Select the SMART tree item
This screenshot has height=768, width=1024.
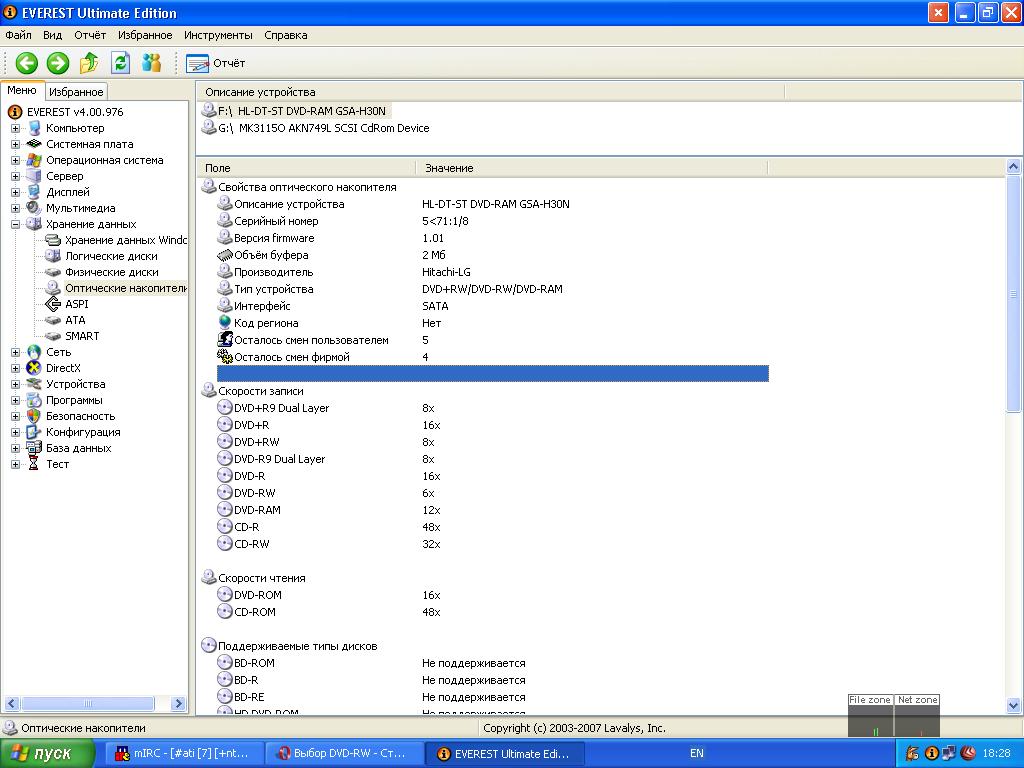tap(81, 336)
